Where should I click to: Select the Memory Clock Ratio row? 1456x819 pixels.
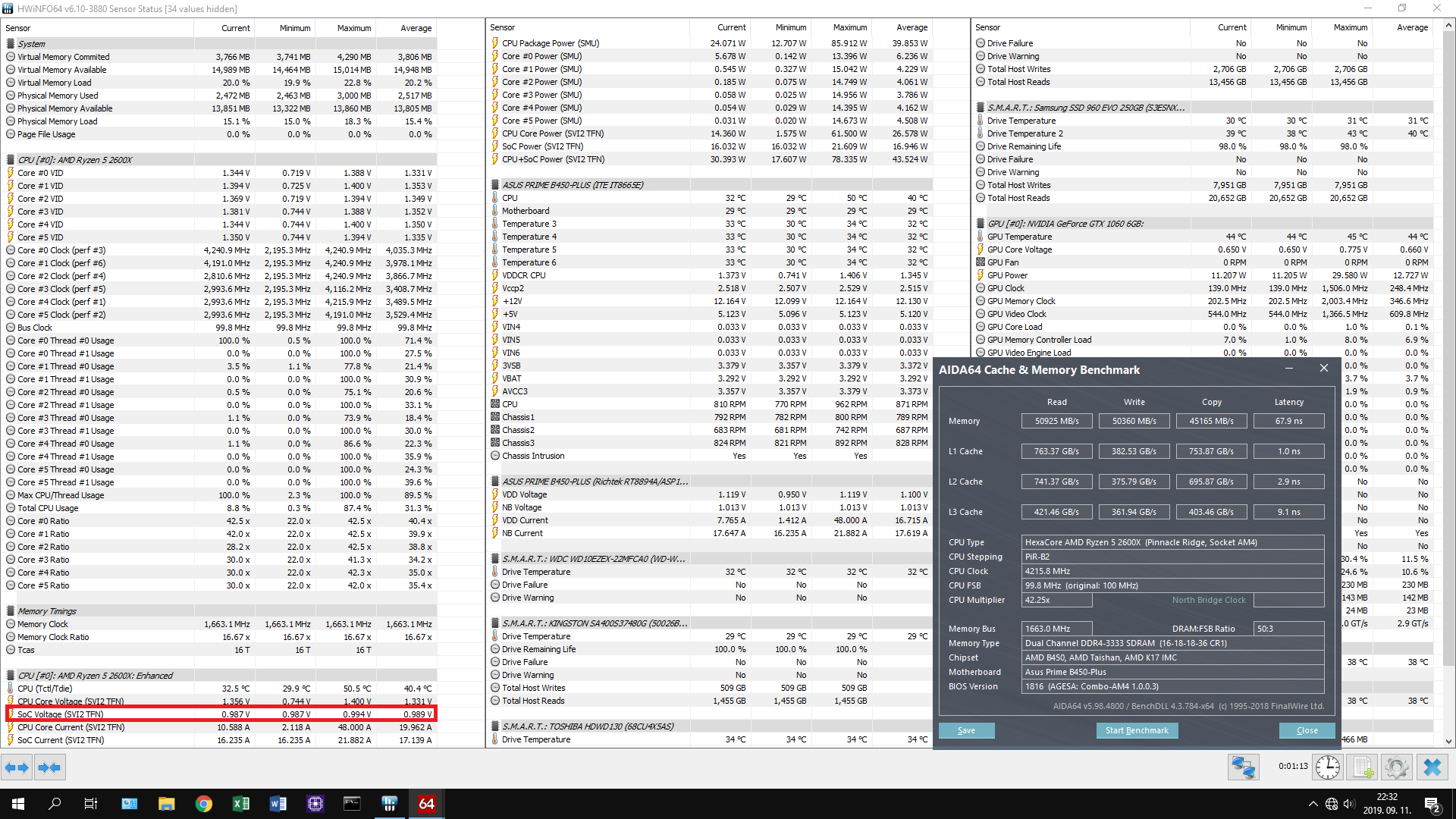219,637
